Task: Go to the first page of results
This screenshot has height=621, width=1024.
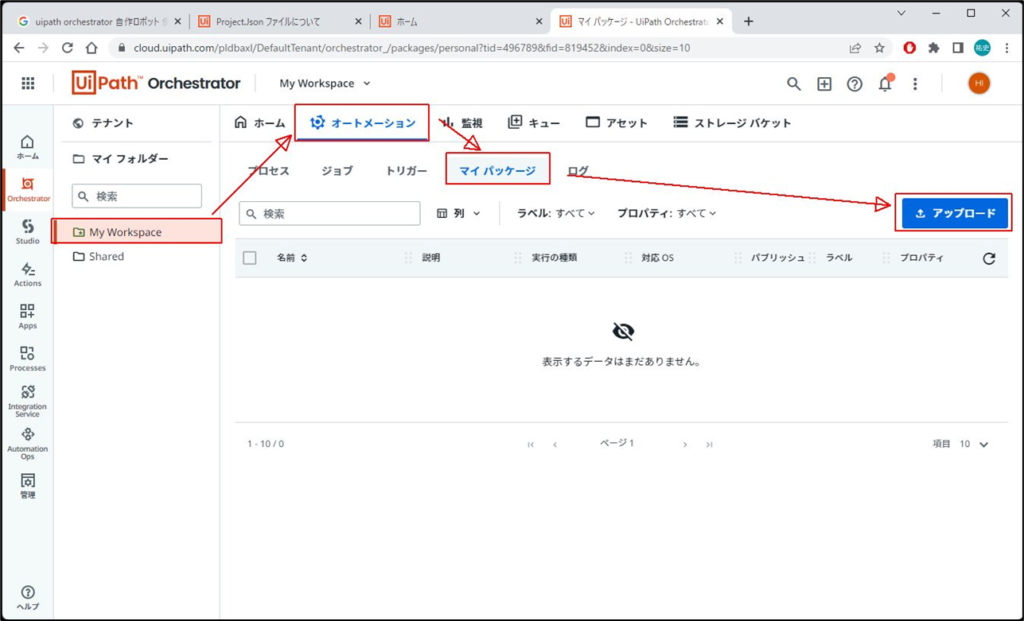Action: [531, 444]
